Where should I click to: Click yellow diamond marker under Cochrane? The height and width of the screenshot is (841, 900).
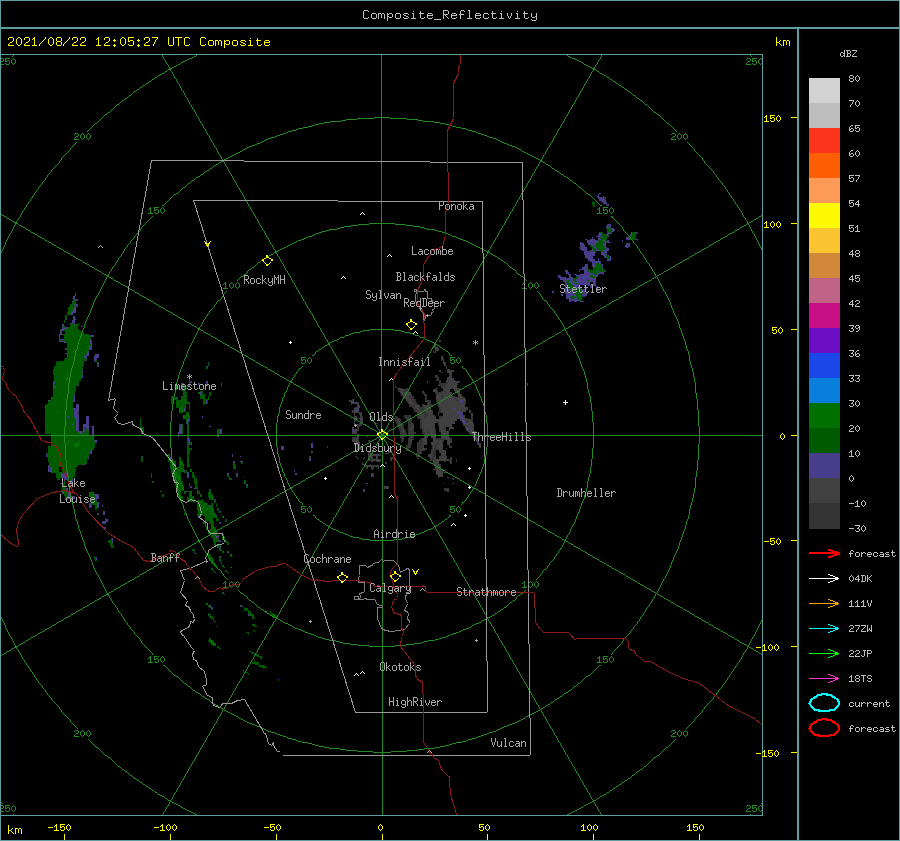click(342, 577)
